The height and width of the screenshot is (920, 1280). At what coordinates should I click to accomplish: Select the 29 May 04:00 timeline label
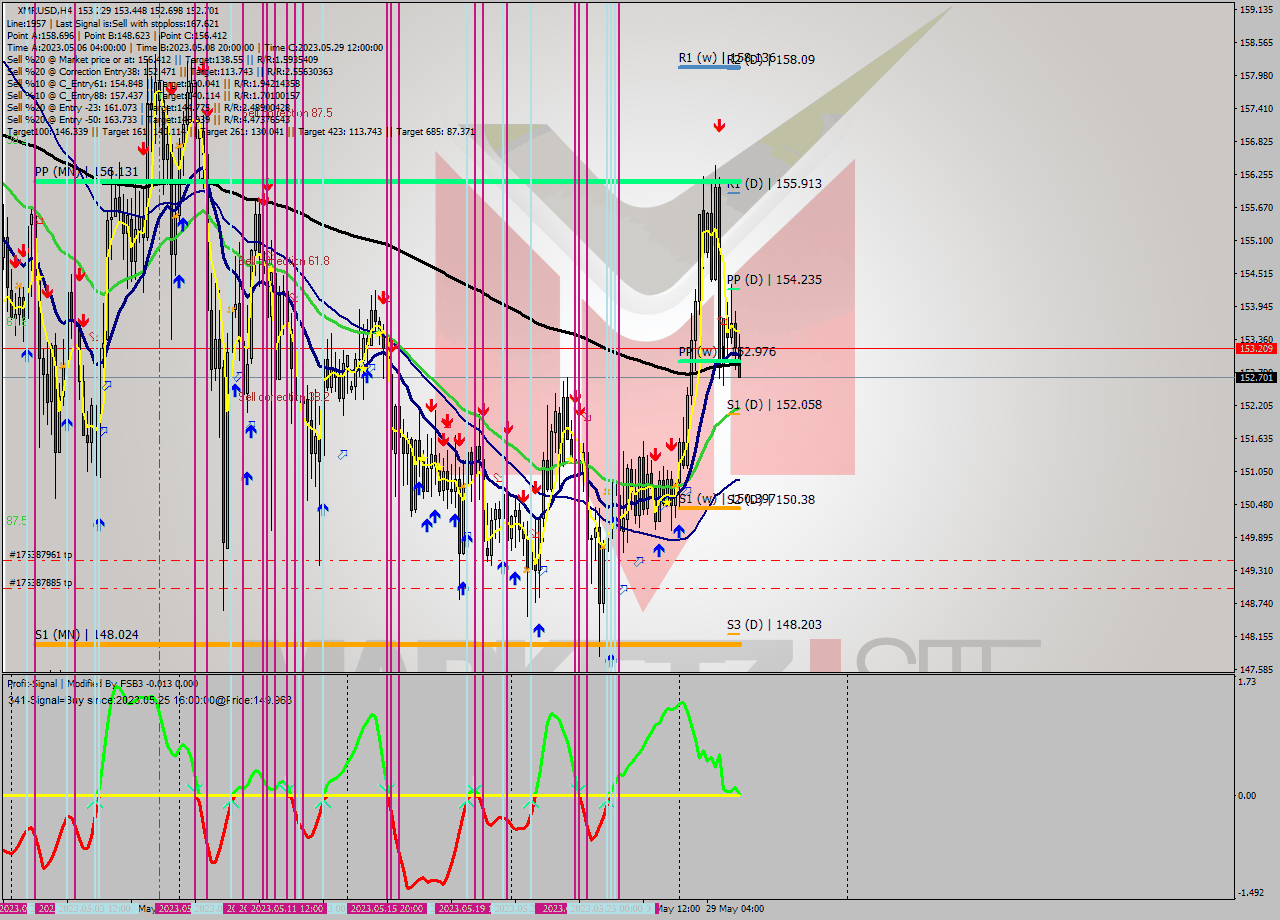tap(734, 908)
